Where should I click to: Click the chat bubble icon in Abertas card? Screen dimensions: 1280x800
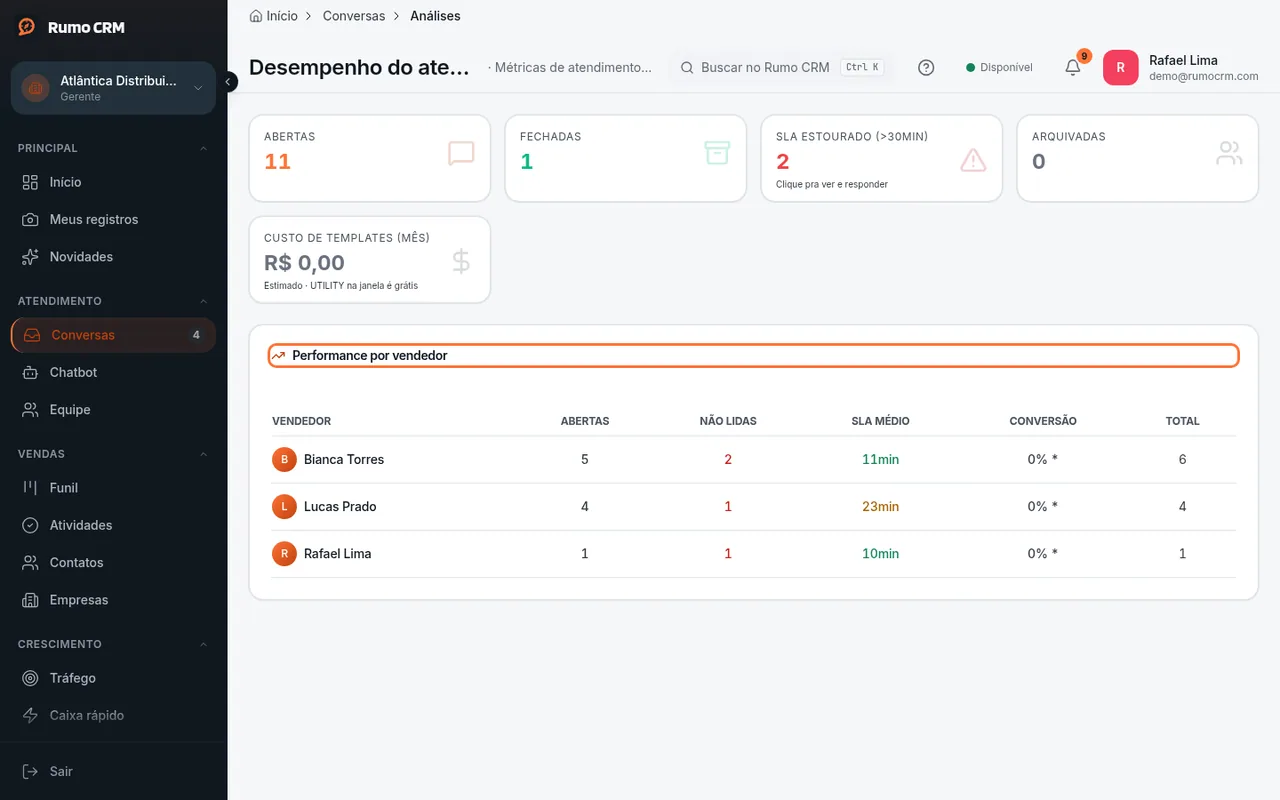coord(461,154)
